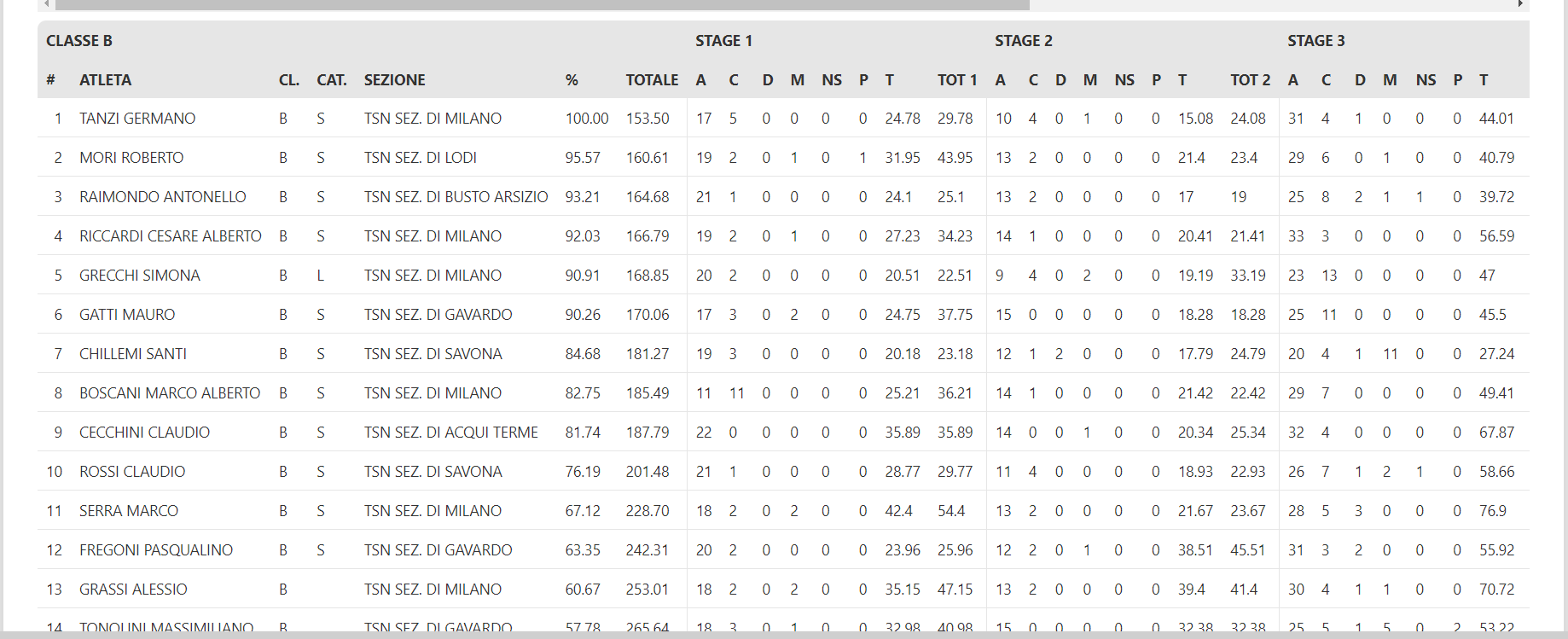
Task: Click MORI ROBERTO's total 160.61
Action: point(648,158)
